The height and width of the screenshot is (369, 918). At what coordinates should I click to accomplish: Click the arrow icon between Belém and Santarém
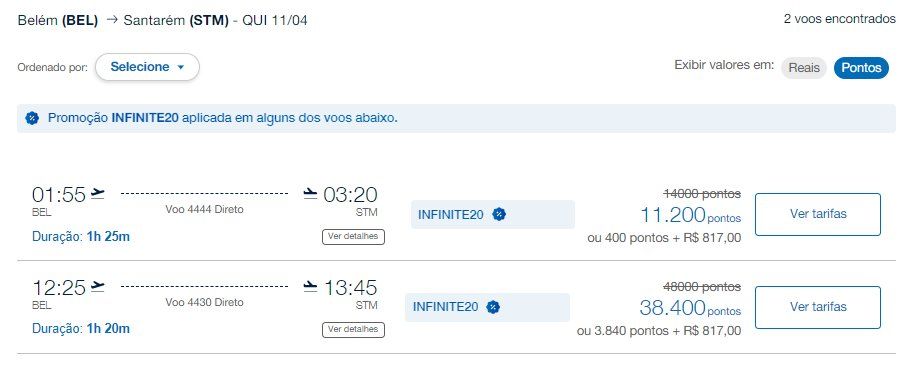coord(111,20)
